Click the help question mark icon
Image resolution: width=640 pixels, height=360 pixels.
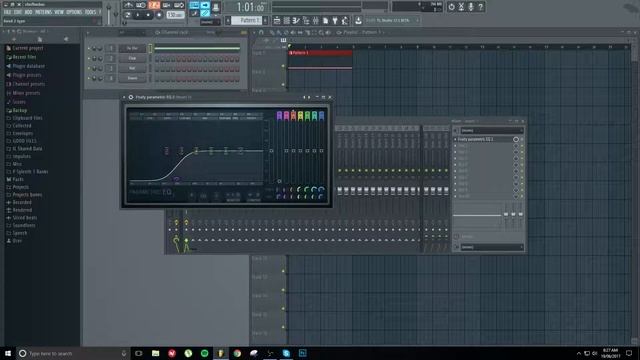pyautogui.click(x=480, y=7)
